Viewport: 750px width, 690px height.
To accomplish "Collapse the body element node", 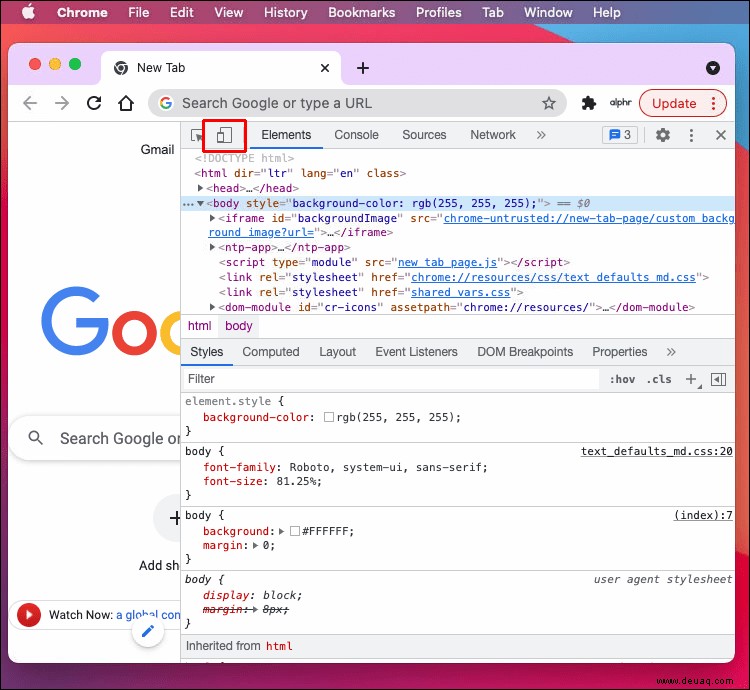I will pos(200,204).
